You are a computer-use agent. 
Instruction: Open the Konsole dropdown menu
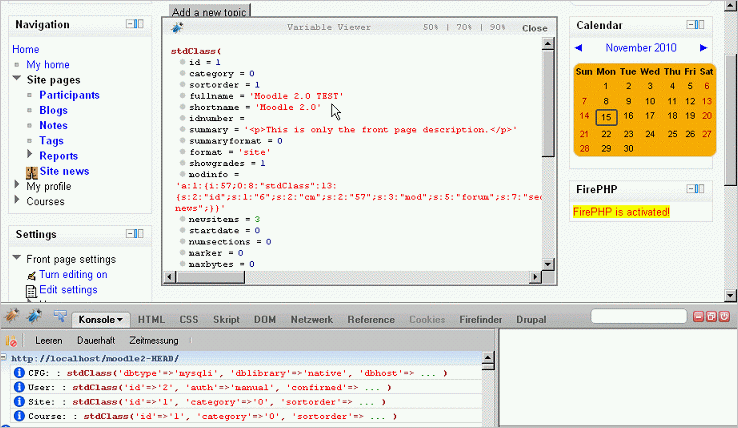click(x=104, y=319)
